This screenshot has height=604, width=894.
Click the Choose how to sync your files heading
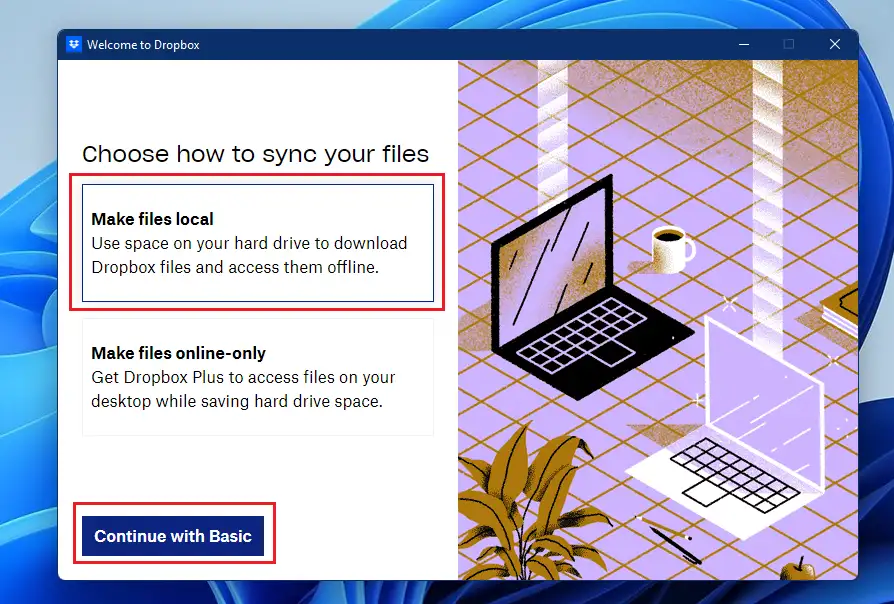pos(255,154)
